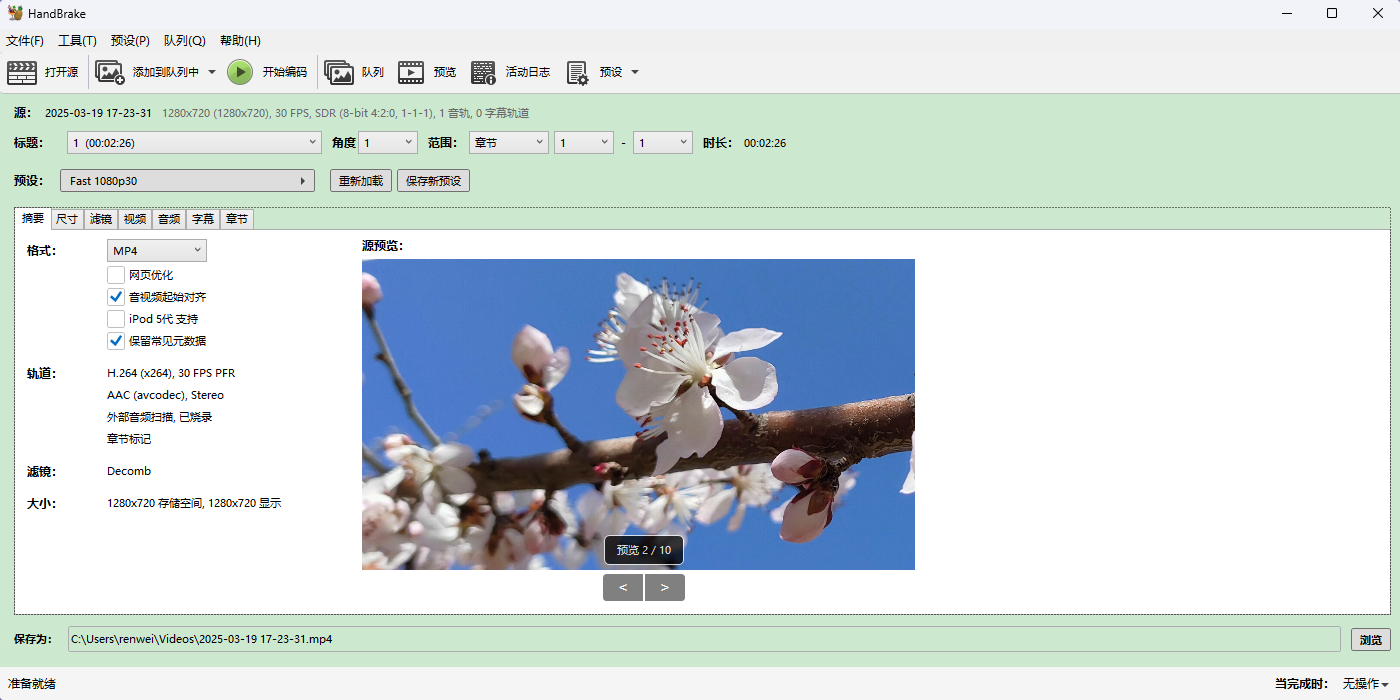1400x700 pixels.
Task: Click the Preview film icon
Action: click(411, 72)
